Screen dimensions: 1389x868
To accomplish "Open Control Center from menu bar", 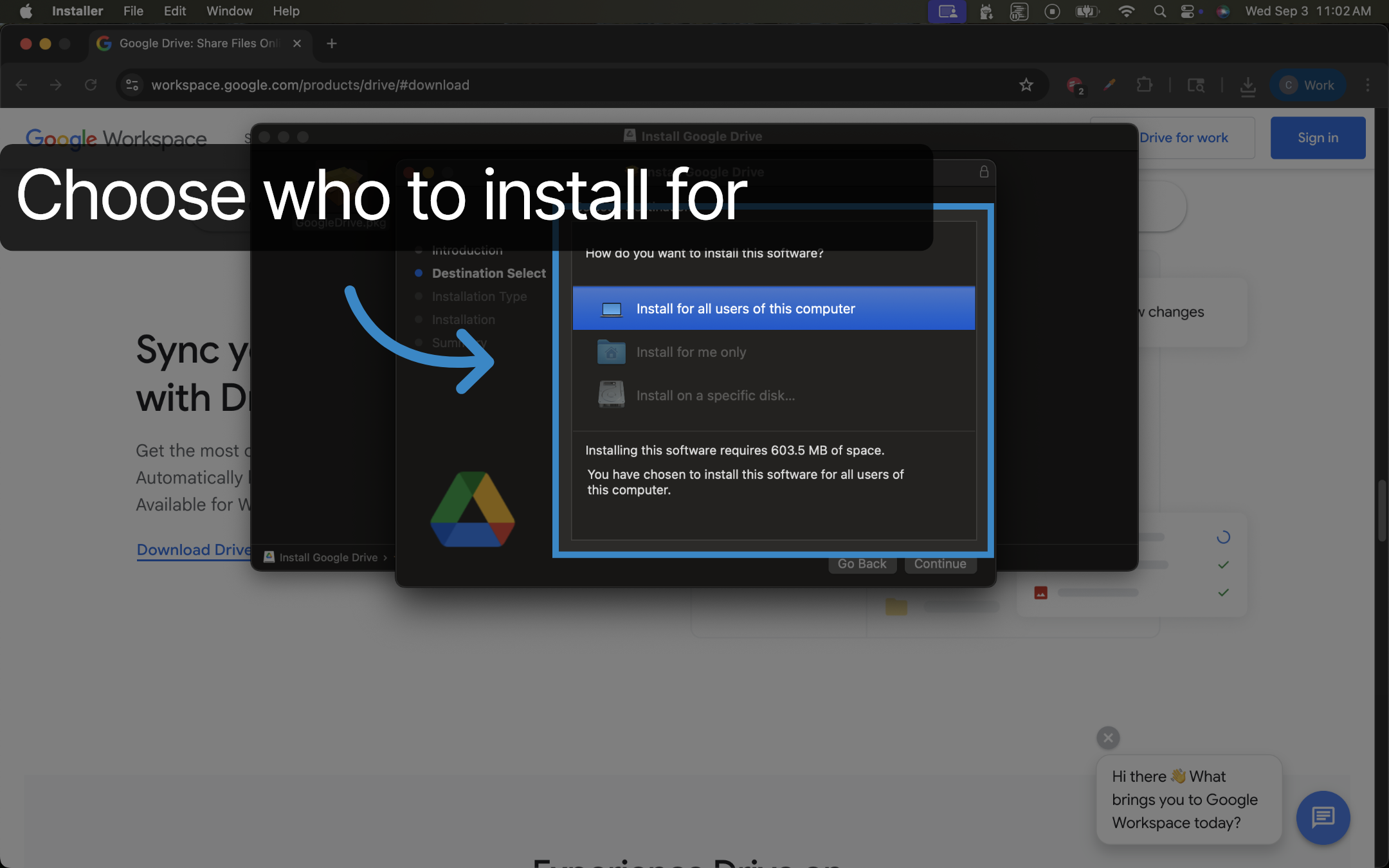I will tap(1187, 11).
